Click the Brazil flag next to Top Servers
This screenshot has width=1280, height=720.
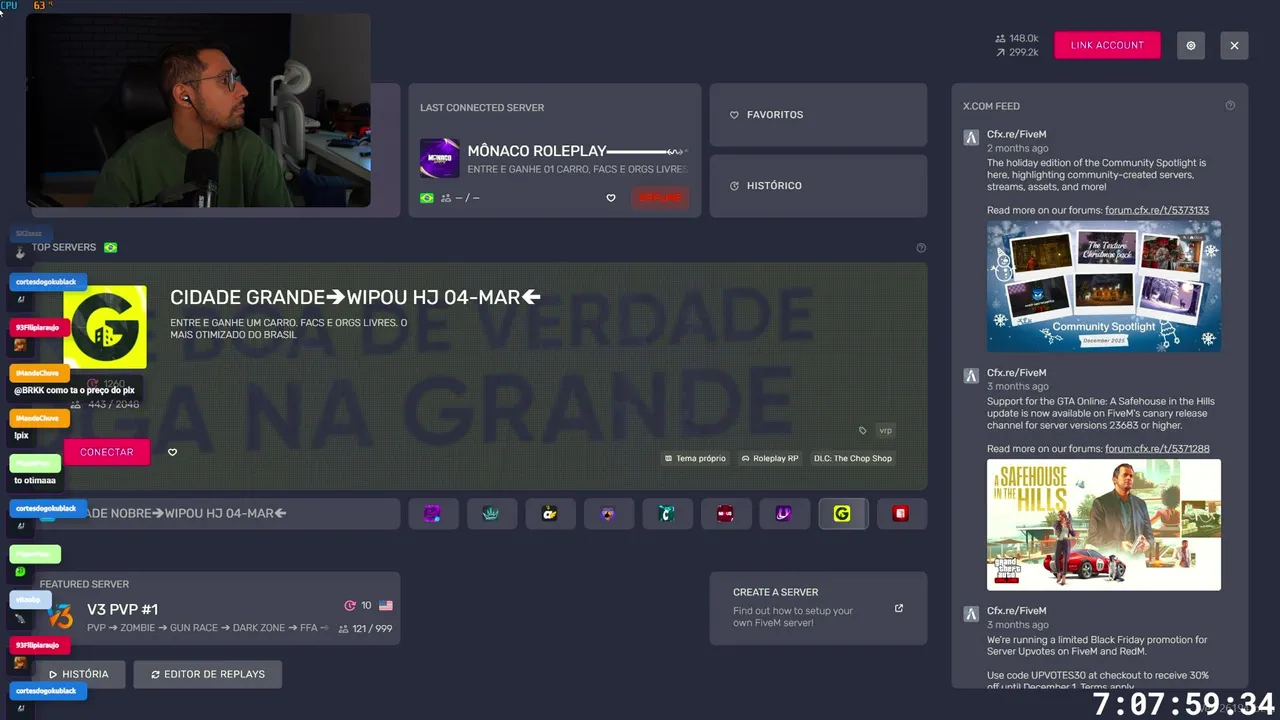pyautogui.click(x=110, y=248)
